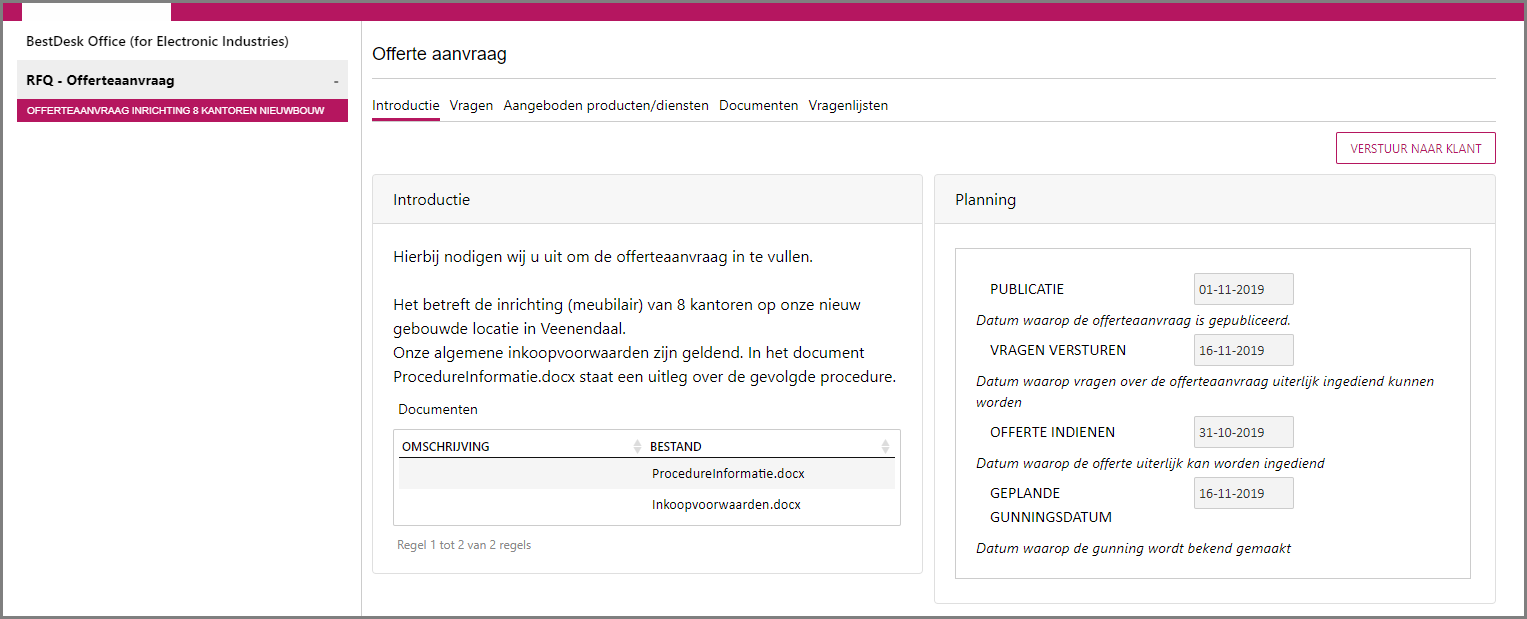Collapse the RFQ - Offerteaanvraag sidebar section
1527x619 pixels.
(x=336, y=81)
